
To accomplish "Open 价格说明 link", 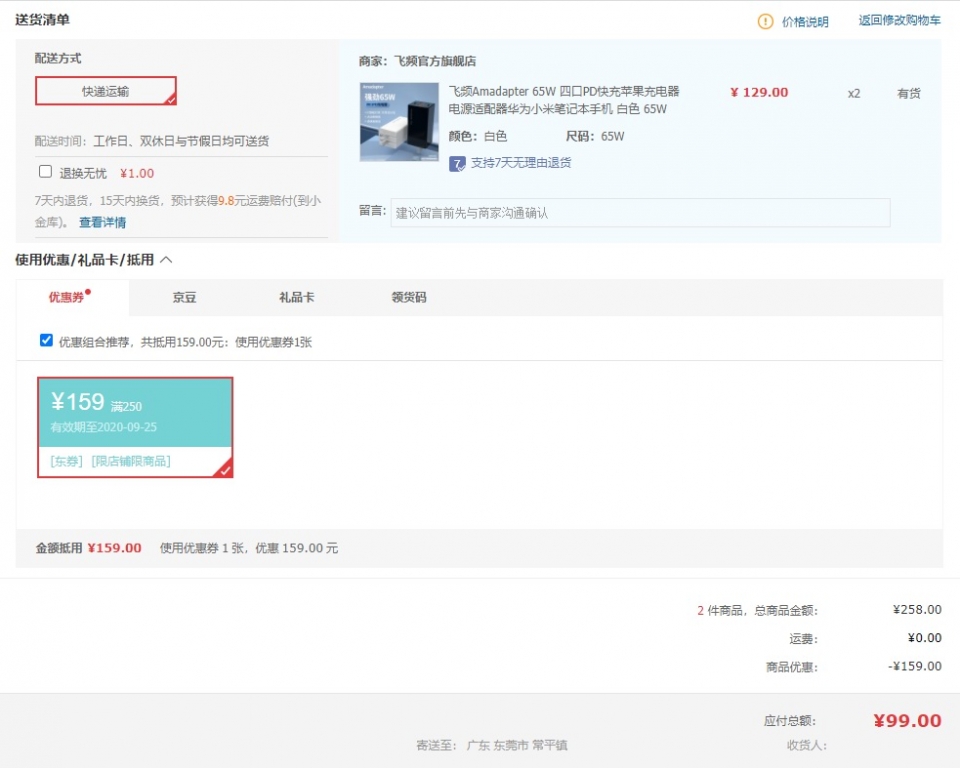I will 805,22.
